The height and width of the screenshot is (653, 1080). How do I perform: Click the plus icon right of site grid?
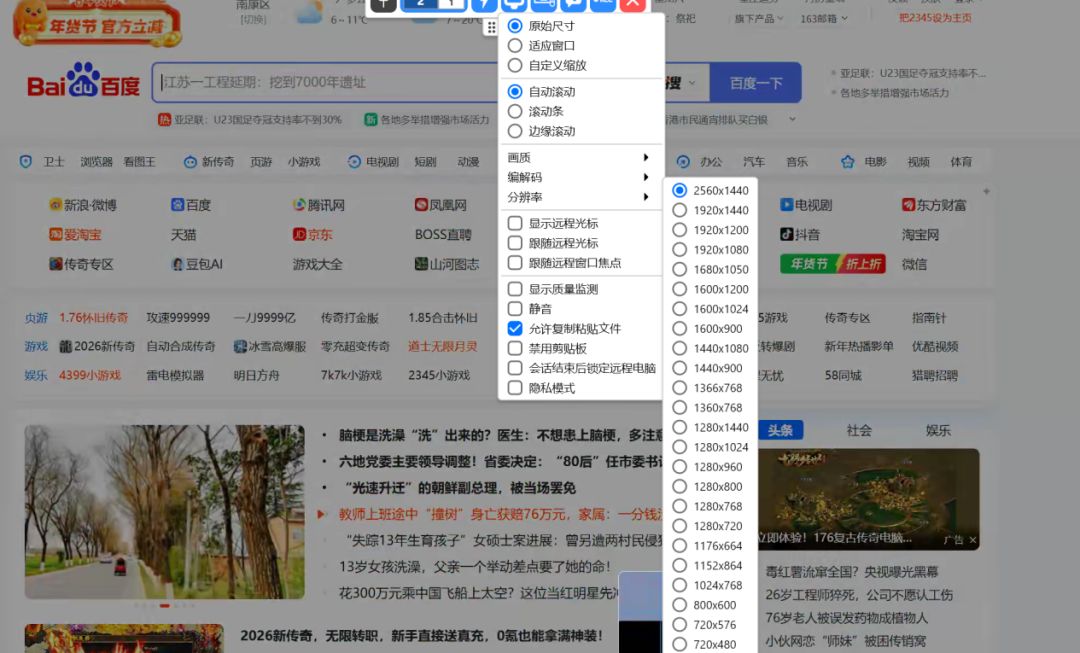986,191
